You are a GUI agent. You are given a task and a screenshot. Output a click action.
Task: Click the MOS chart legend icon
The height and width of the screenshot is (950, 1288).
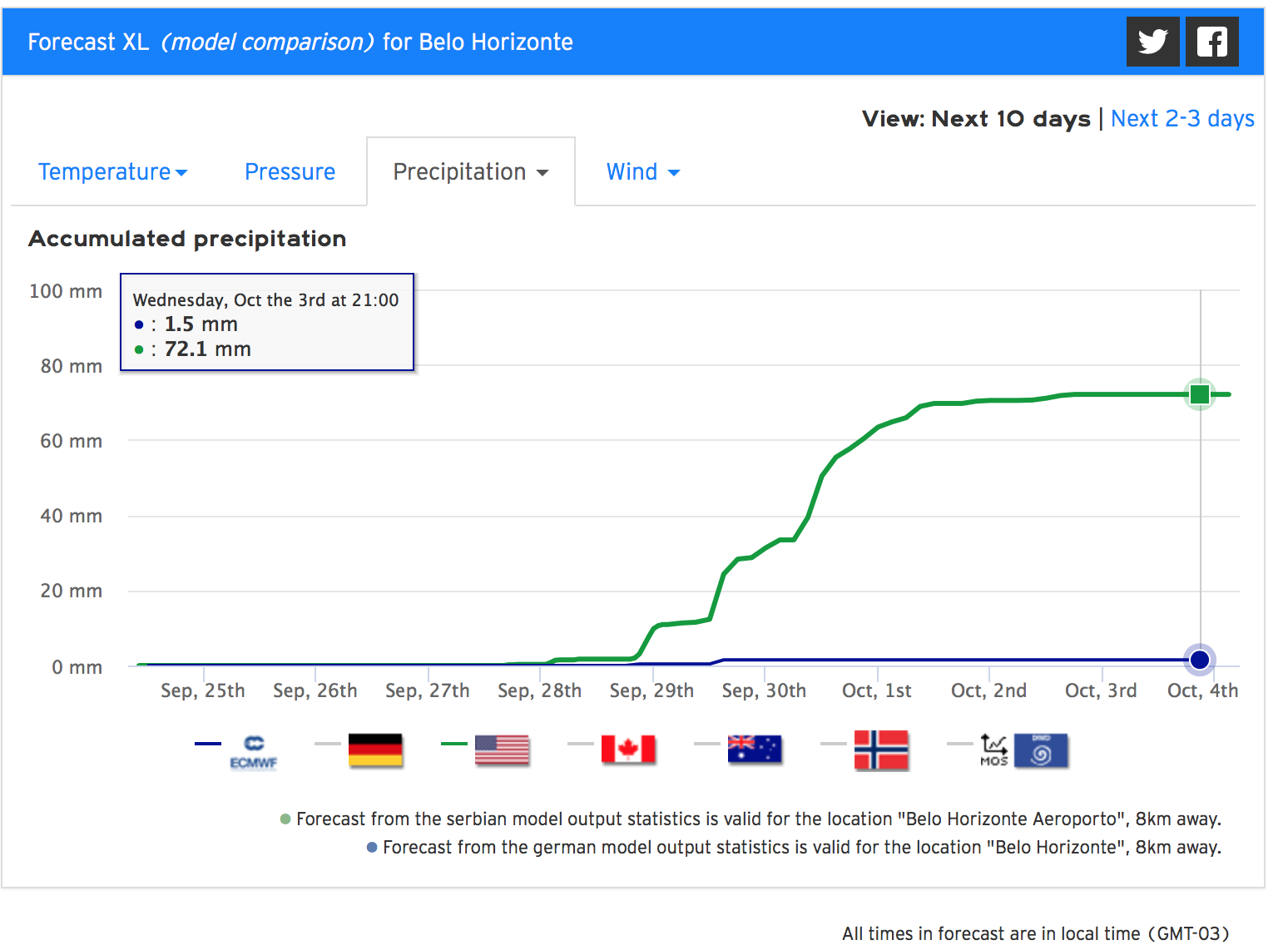[993, 750]
